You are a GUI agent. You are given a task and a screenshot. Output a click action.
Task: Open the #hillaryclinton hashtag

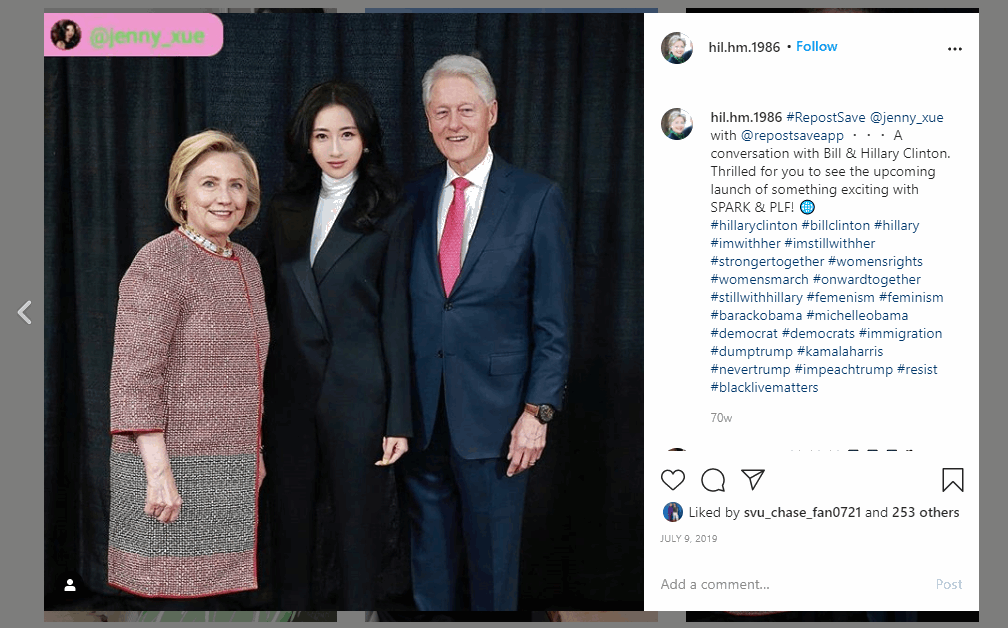coord(753,226)
